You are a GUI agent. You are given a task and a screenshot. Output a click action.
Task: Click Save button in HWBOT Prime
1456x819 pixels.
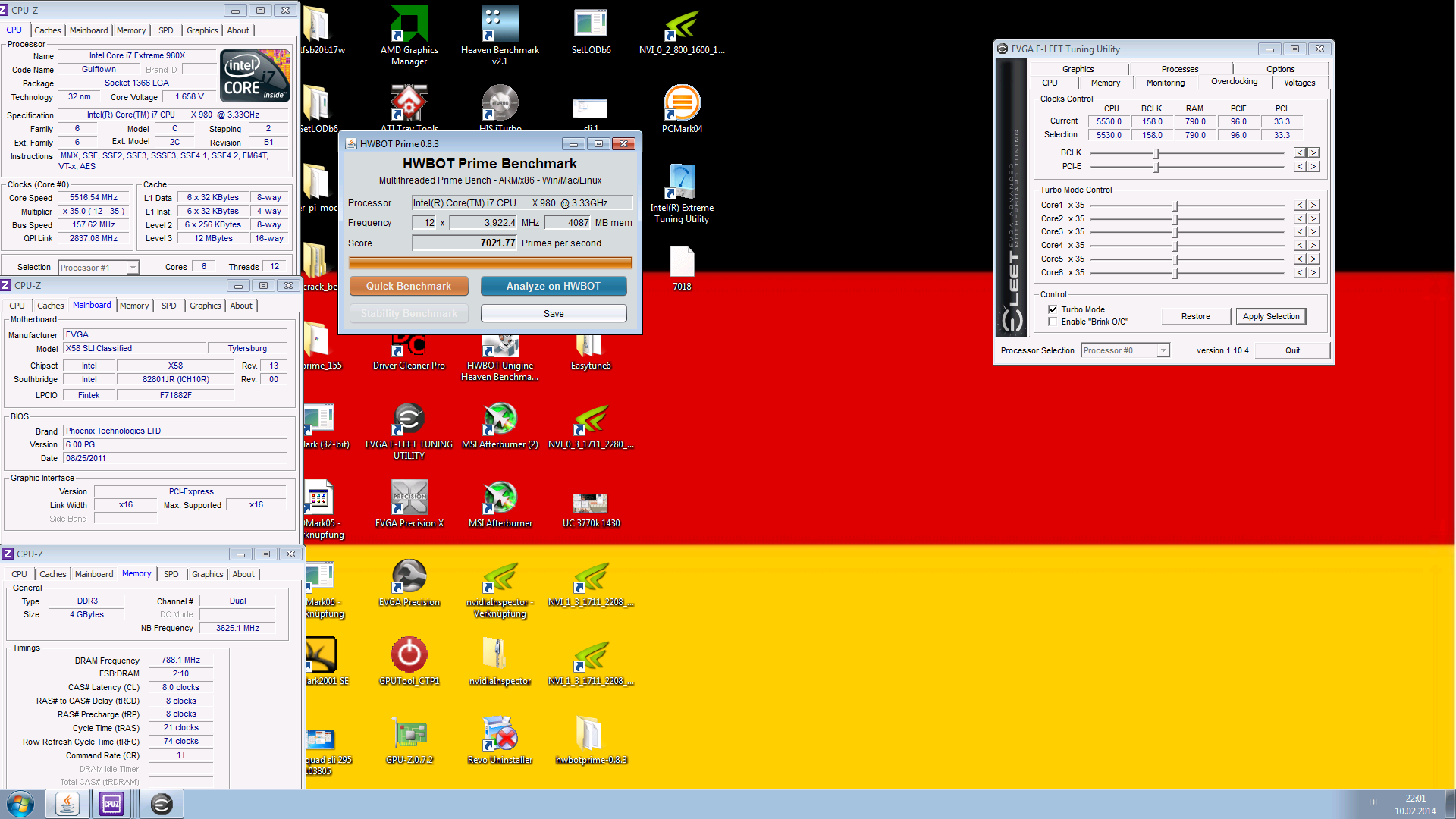pyautogui.click(x=554, y=313)
